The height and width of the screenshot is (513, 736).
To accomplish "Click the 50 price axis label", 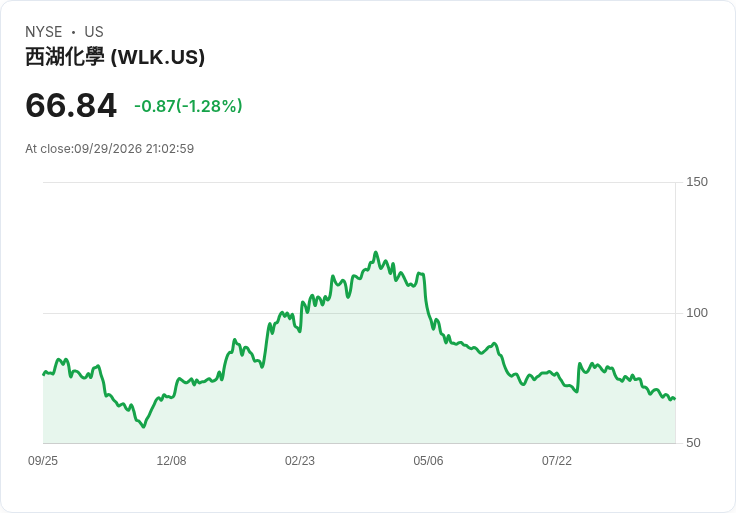I will point(693,443).
